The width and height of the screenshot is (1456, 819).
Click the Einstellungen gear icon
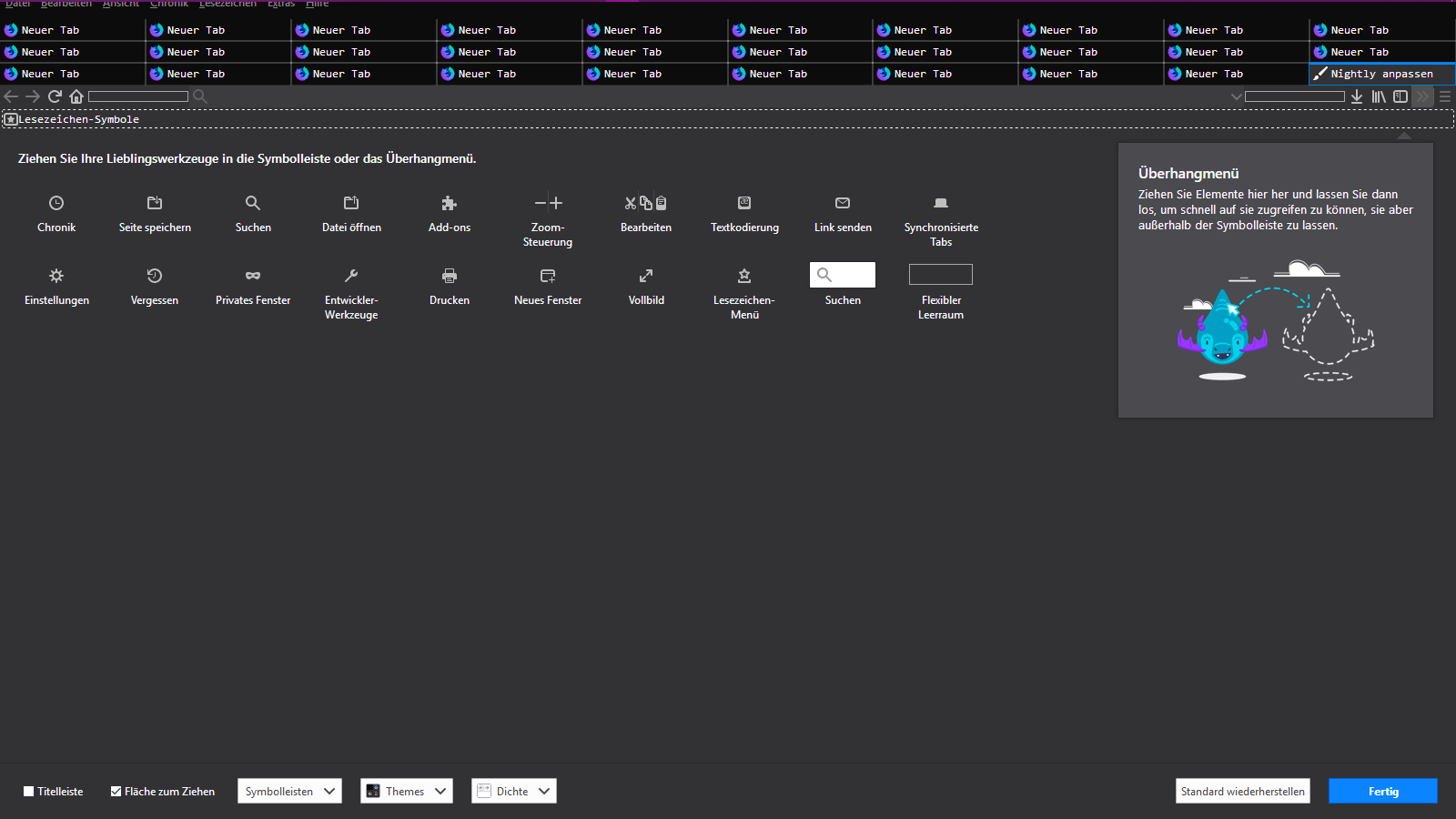tap(56, 276)
